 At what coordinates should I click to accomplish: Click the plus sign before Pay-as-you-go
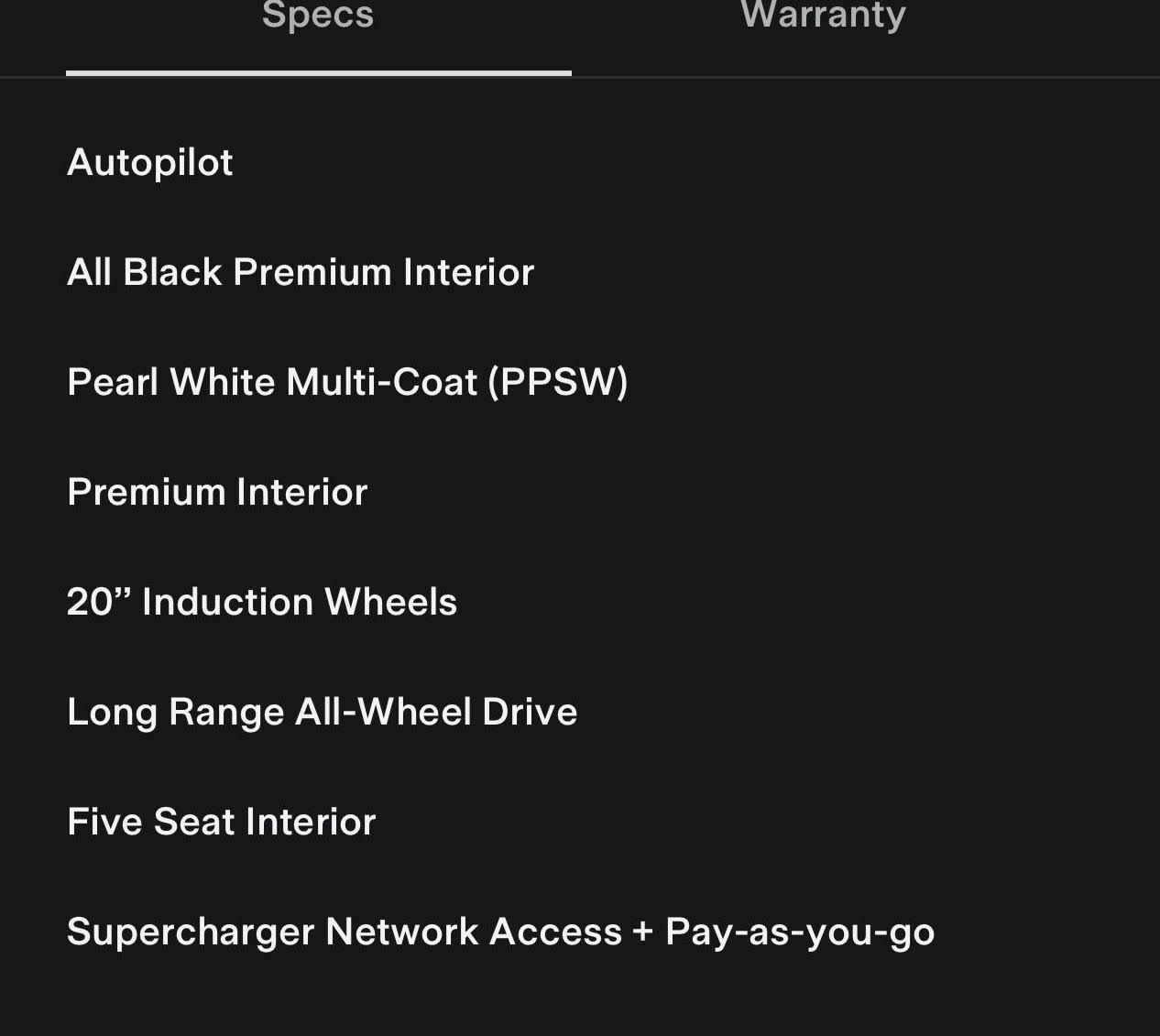click(642, 932)
